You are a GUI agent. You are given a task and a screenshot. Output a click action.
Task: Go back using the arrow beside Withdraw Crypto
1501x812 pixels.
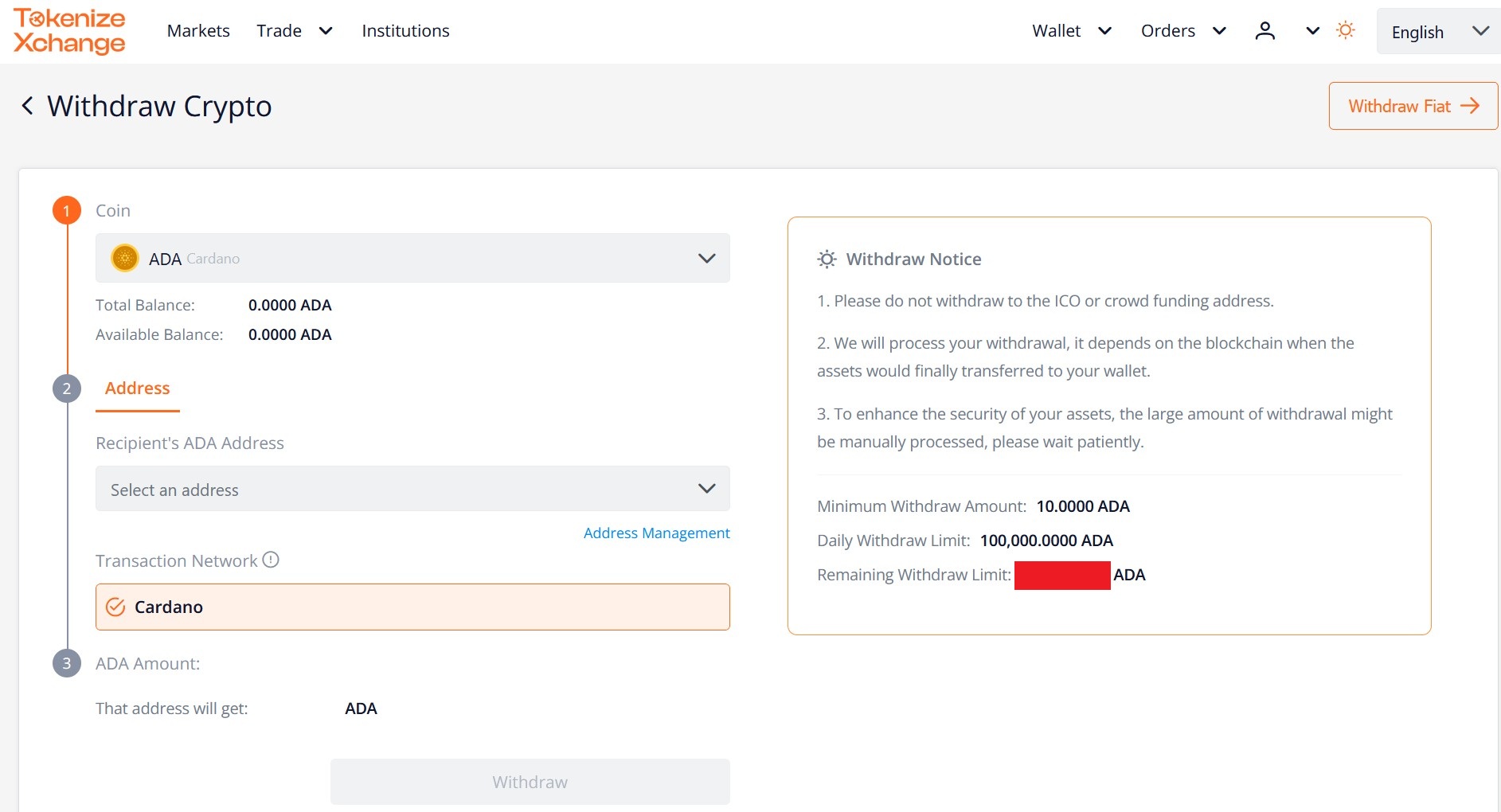(x=28, y=106)
